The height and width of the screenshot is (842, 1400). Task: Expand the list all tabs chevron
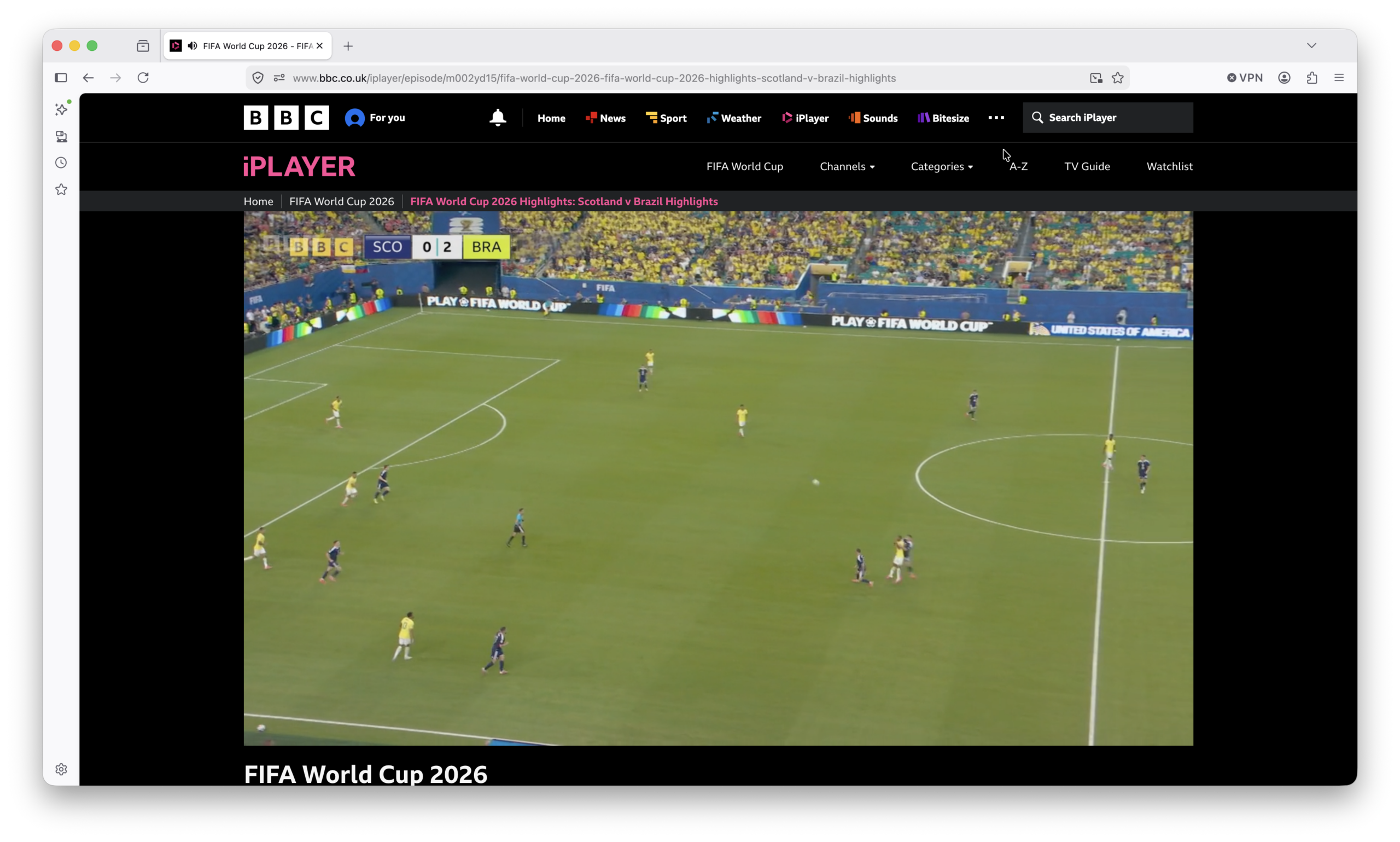pos(1311,45)
